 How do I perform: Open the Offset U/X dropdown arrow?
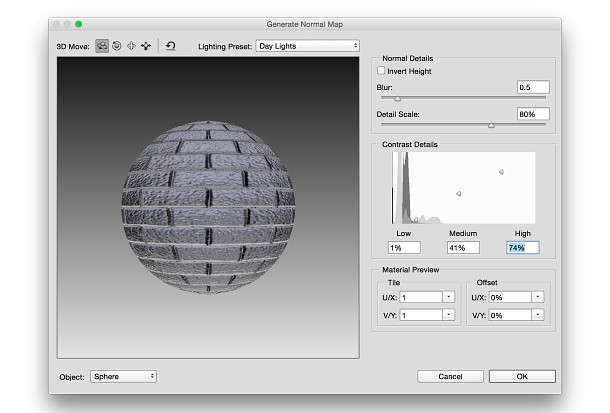click(x=538, y=298)
